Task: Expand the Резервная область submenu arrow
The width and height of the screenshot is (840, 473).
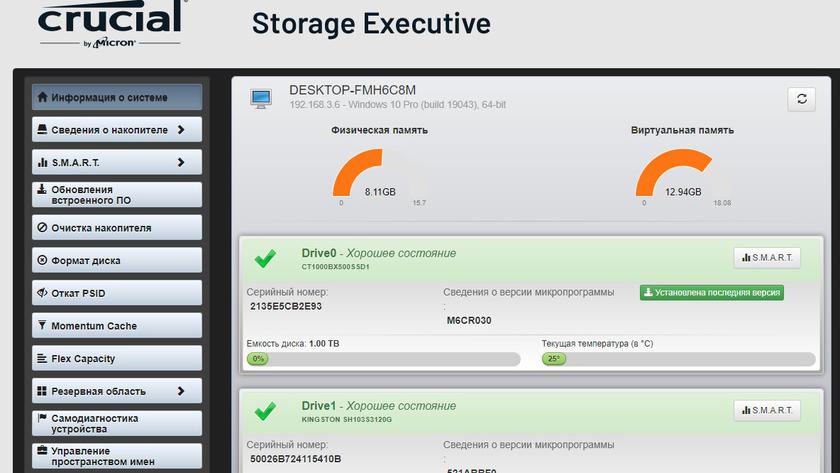Action: point(181,391)
